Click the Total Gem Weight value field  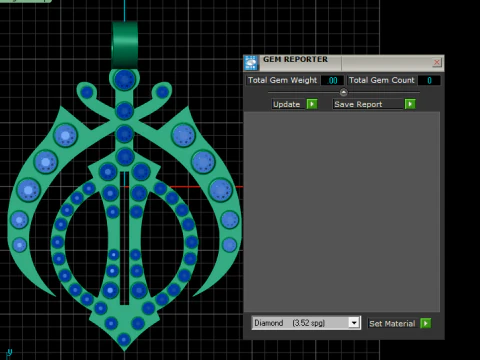click(332, 80)
